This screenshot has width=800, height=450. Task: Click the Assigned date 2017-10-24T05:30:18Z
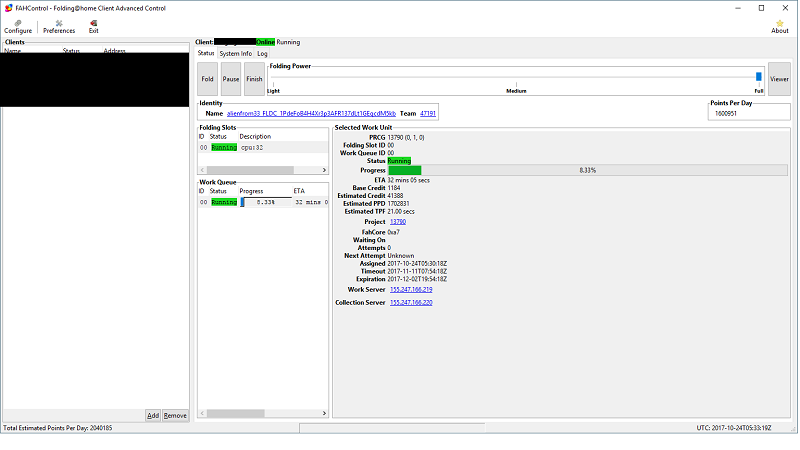417,264
